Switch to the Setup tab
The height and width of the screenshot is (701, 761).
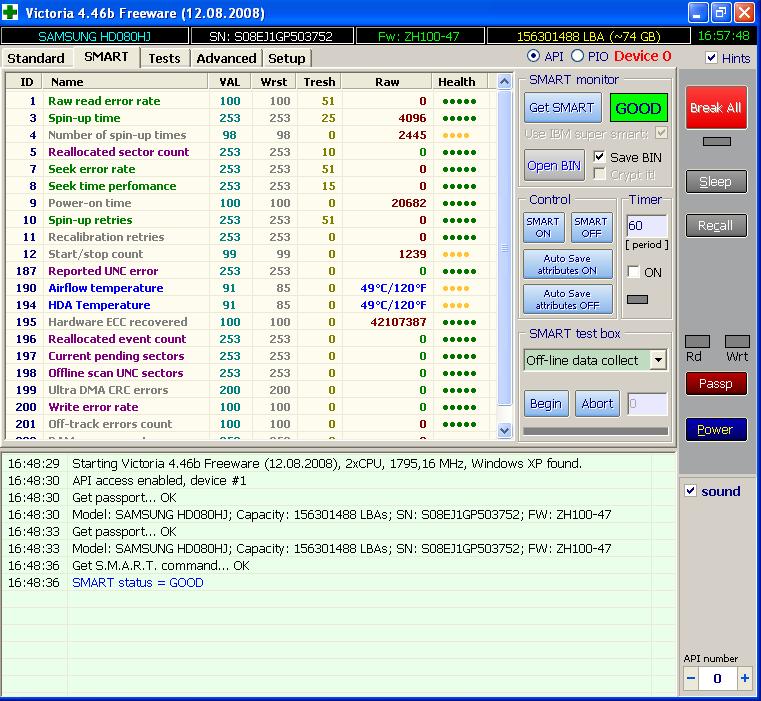pos(287,58)
